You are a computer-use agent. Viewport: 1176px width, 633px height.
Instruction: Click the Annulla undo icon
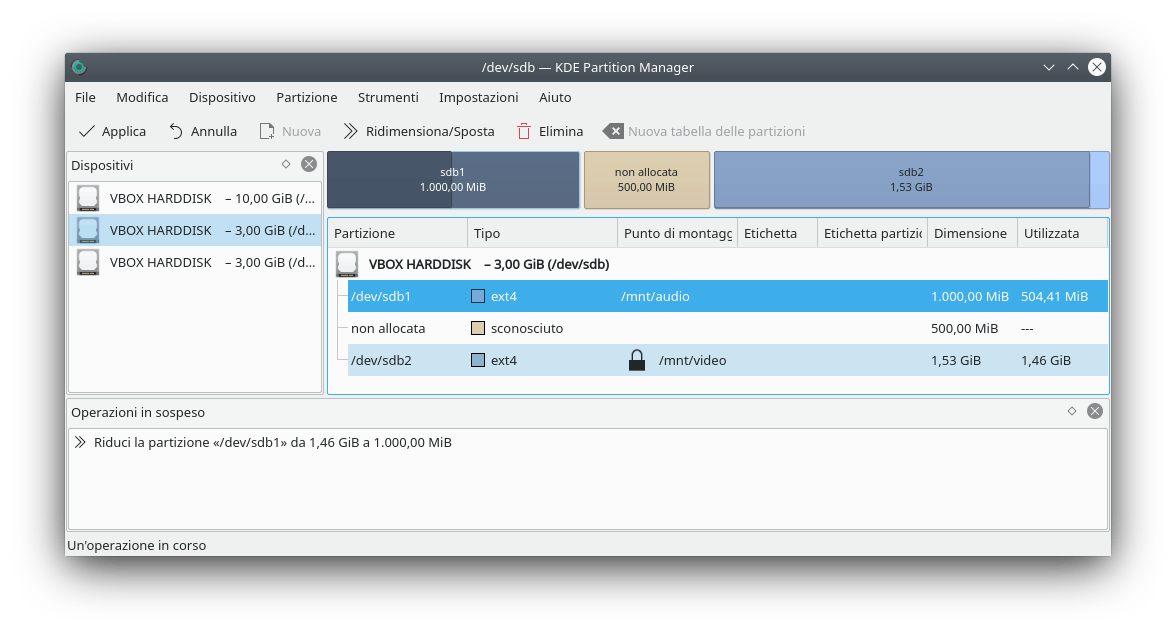click(176, 131)
